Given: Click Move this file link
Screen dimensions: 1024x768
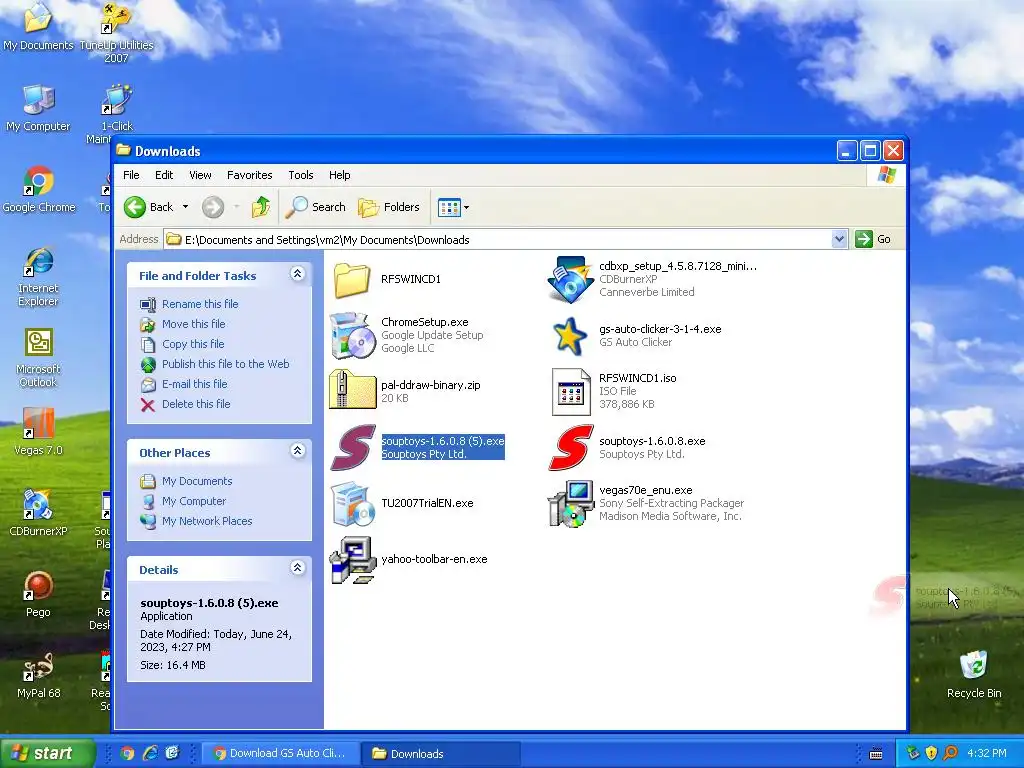Looking at the screenshot, I should [193, 324].
